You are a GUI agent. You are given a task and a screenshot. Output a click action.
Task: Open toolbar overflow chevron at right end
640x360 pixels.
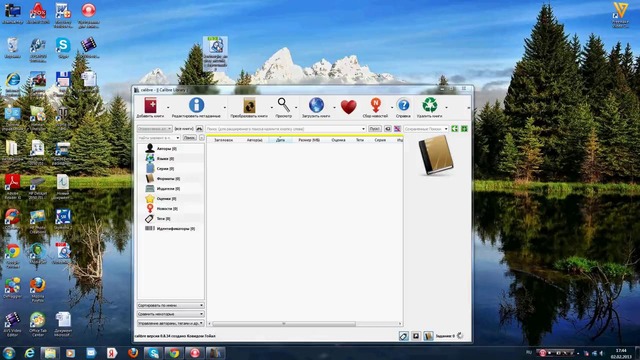coord(469,108)
